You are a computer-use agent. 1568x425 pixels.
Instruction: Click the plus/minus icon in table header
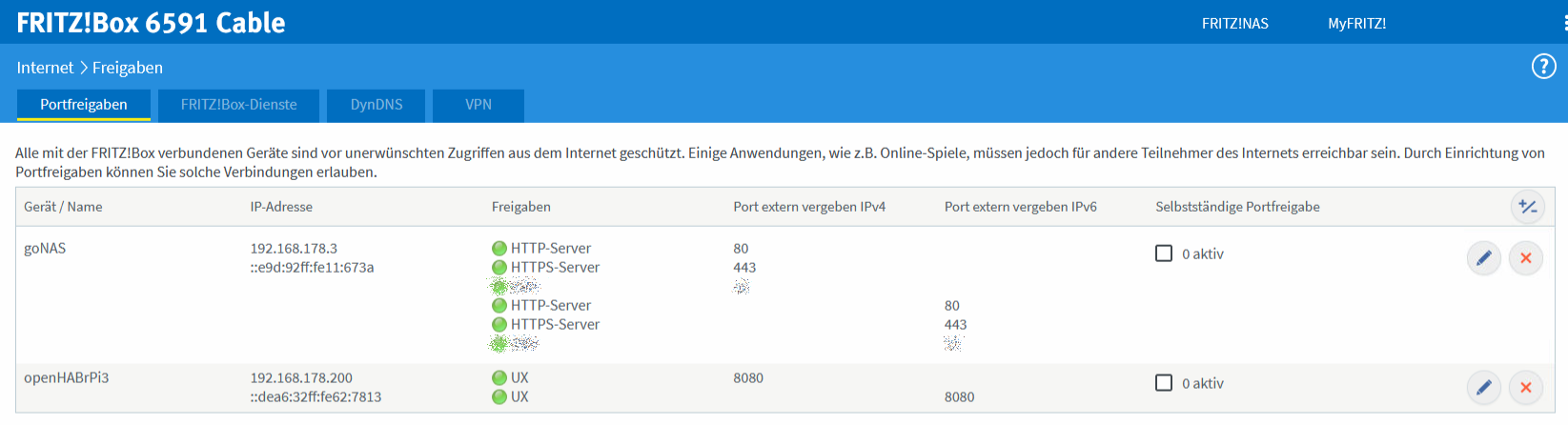(x=1528, y=207)
